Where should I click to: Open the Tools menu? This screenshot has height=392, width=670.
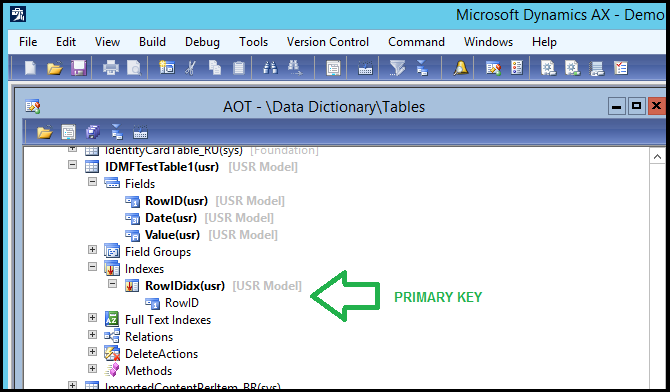coord(253,42)
